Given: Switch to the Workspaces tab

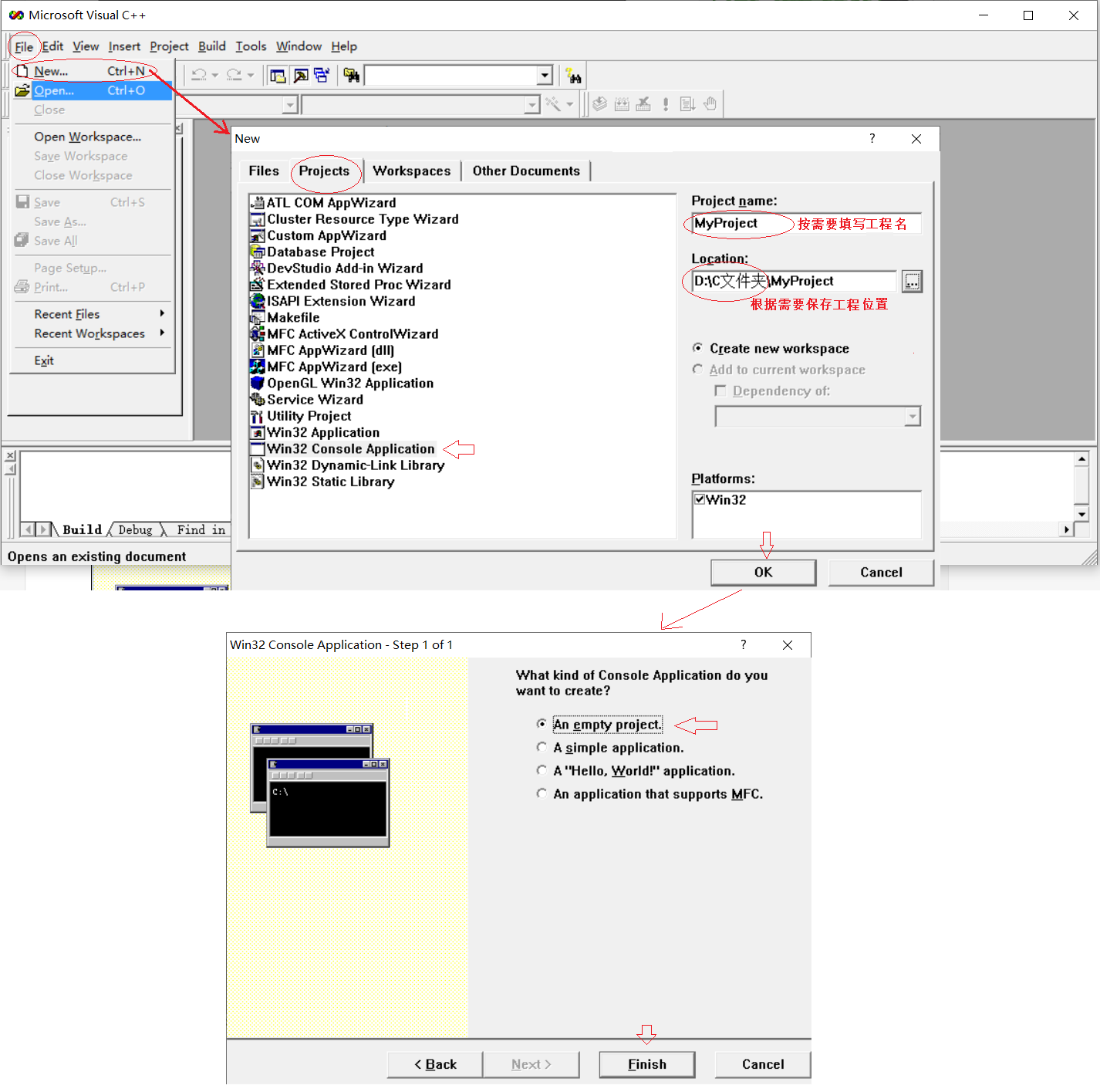Looking at the screenshot, I should 412,171.
